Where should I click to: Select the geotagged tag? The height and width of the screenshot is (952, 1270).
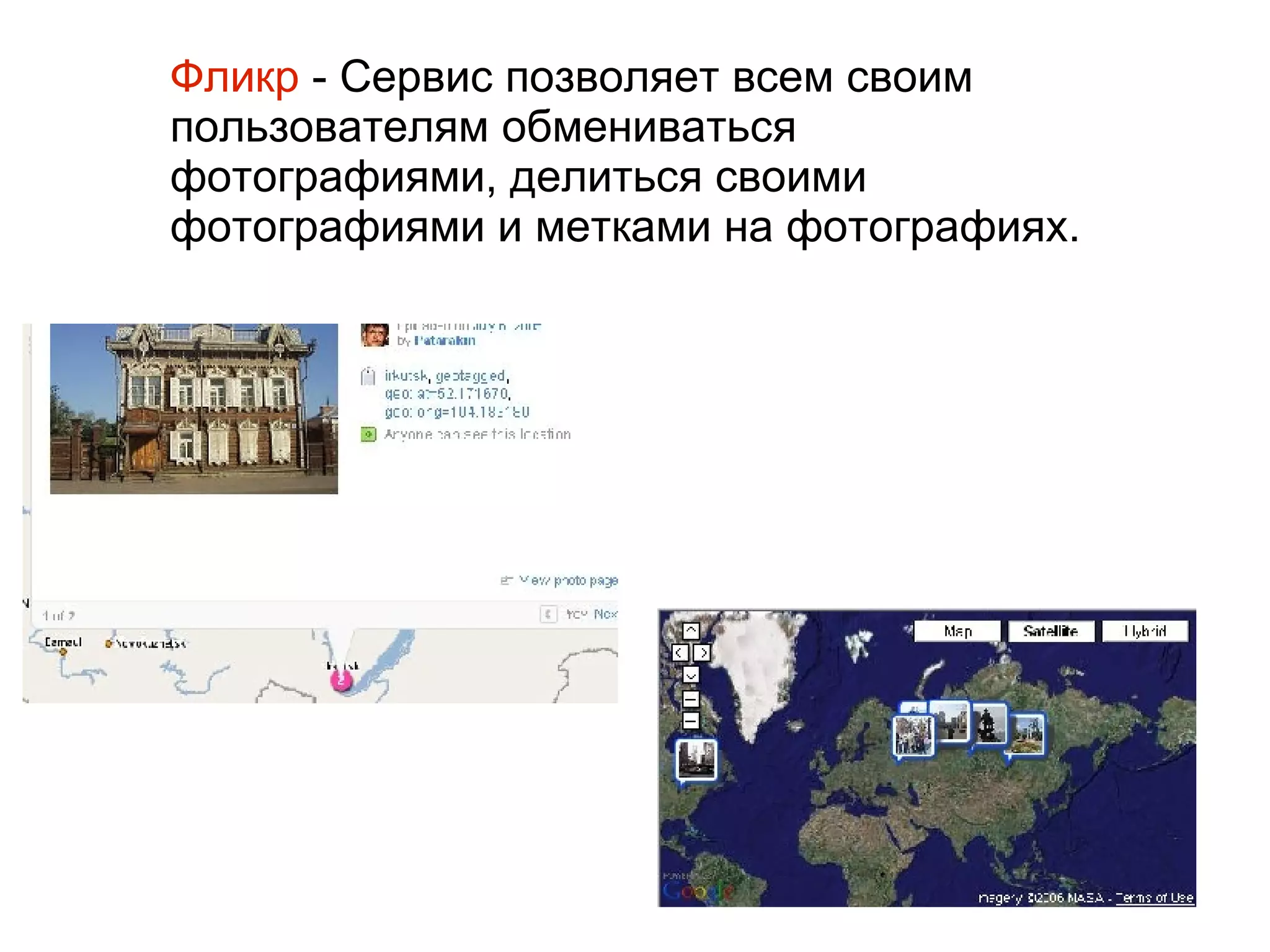point(471,376)
